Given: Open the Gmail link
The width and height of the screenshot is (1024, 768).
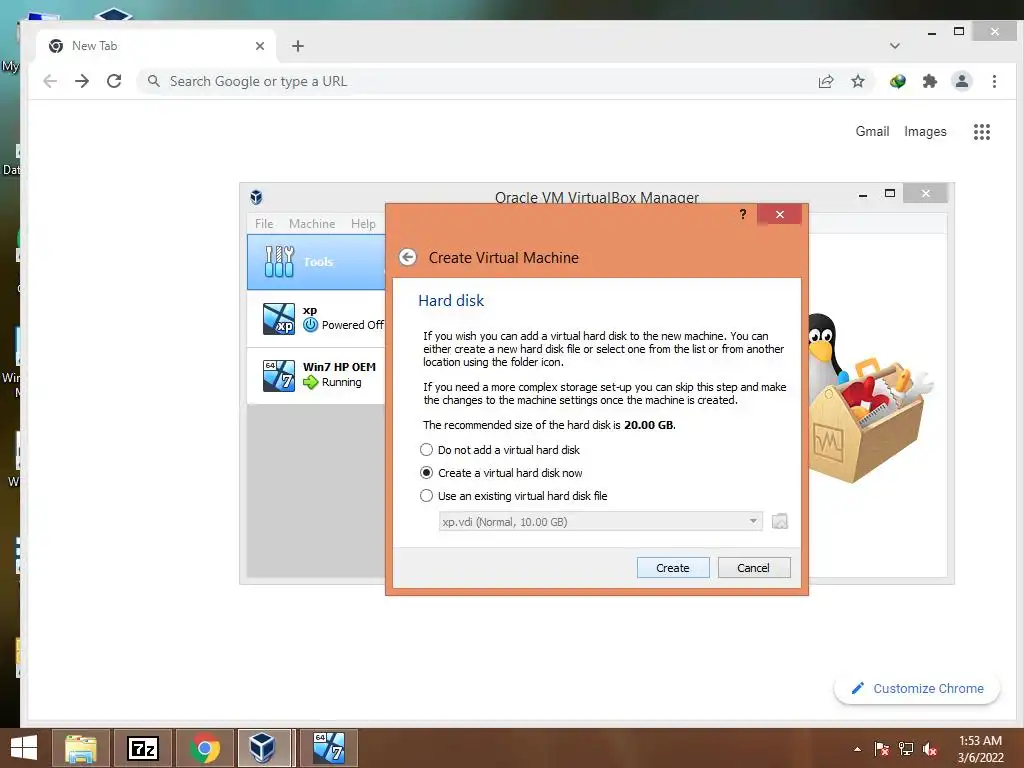Looking at the screenshot, I should tap(872, 131).
